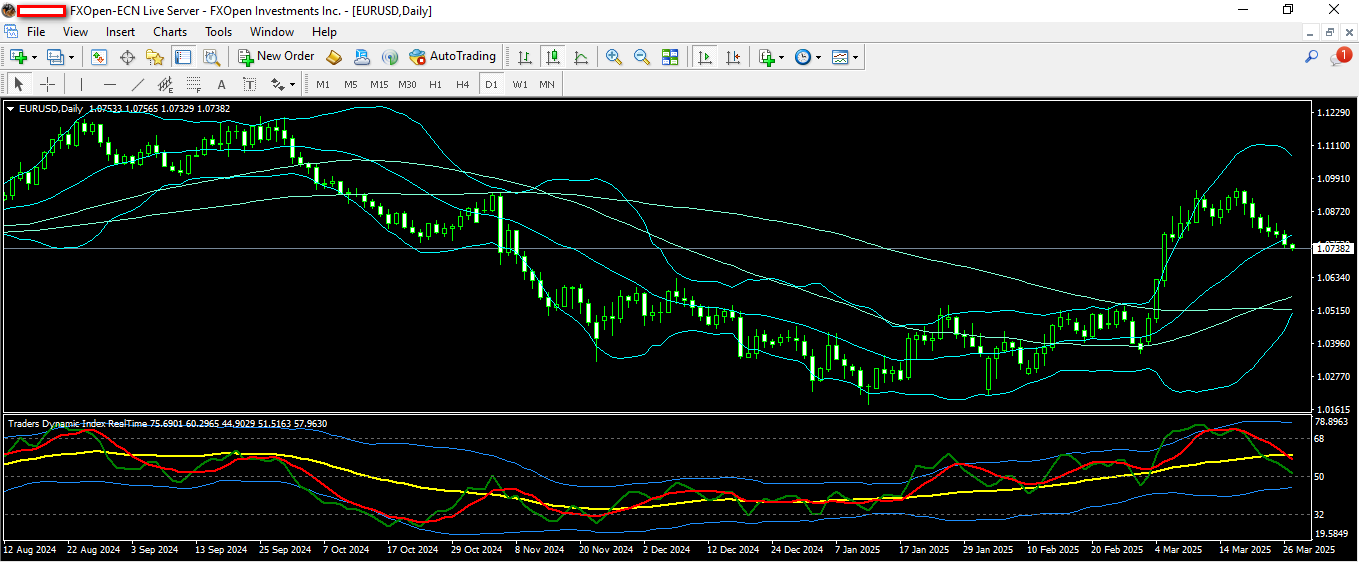1359x562 pixels.
Task: Open the Strategy Tester magnifier icon
Action: (x=211, y=57)
